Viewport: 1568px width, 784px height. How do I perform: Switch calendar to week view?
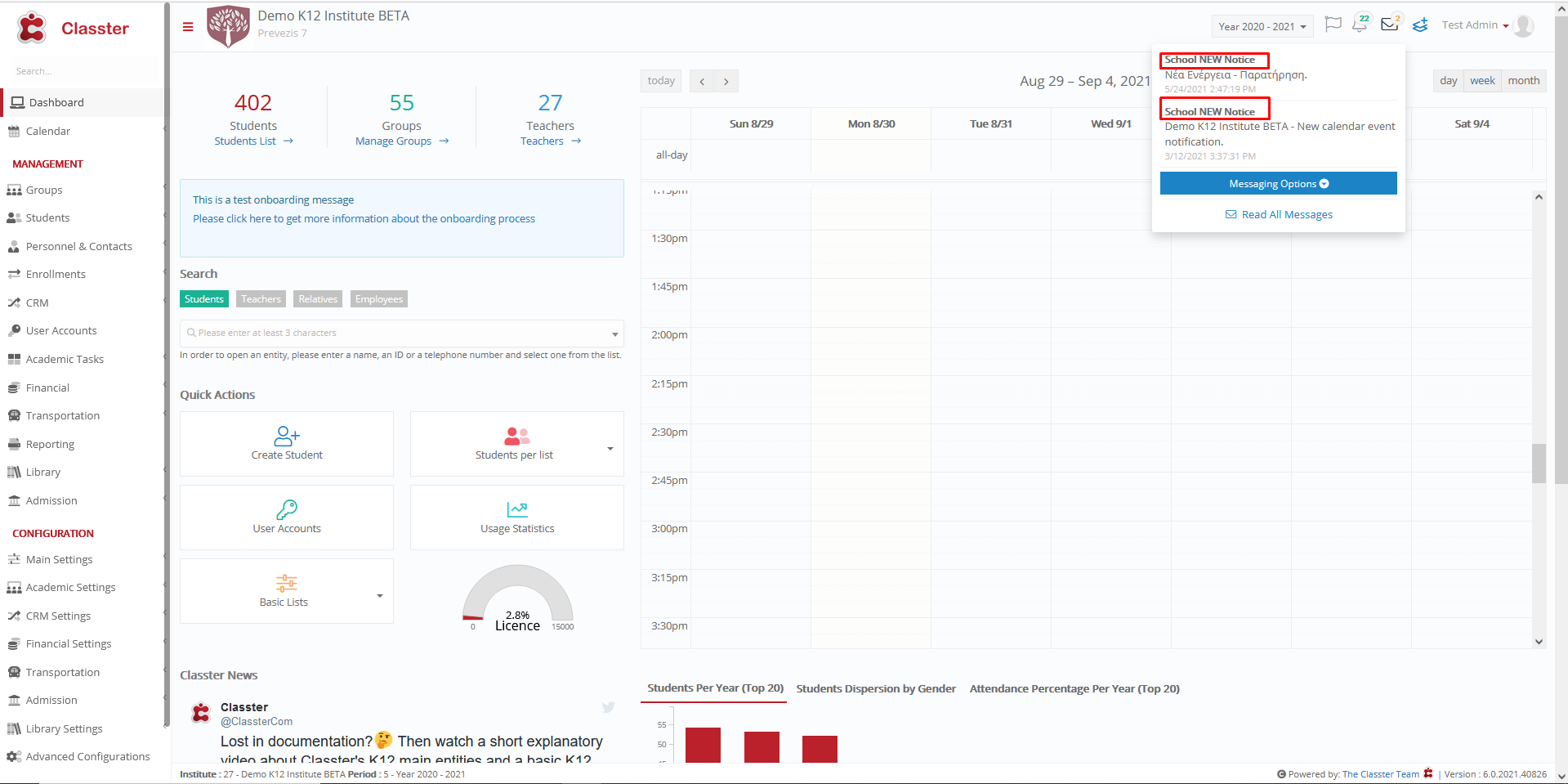point(1482,80)
